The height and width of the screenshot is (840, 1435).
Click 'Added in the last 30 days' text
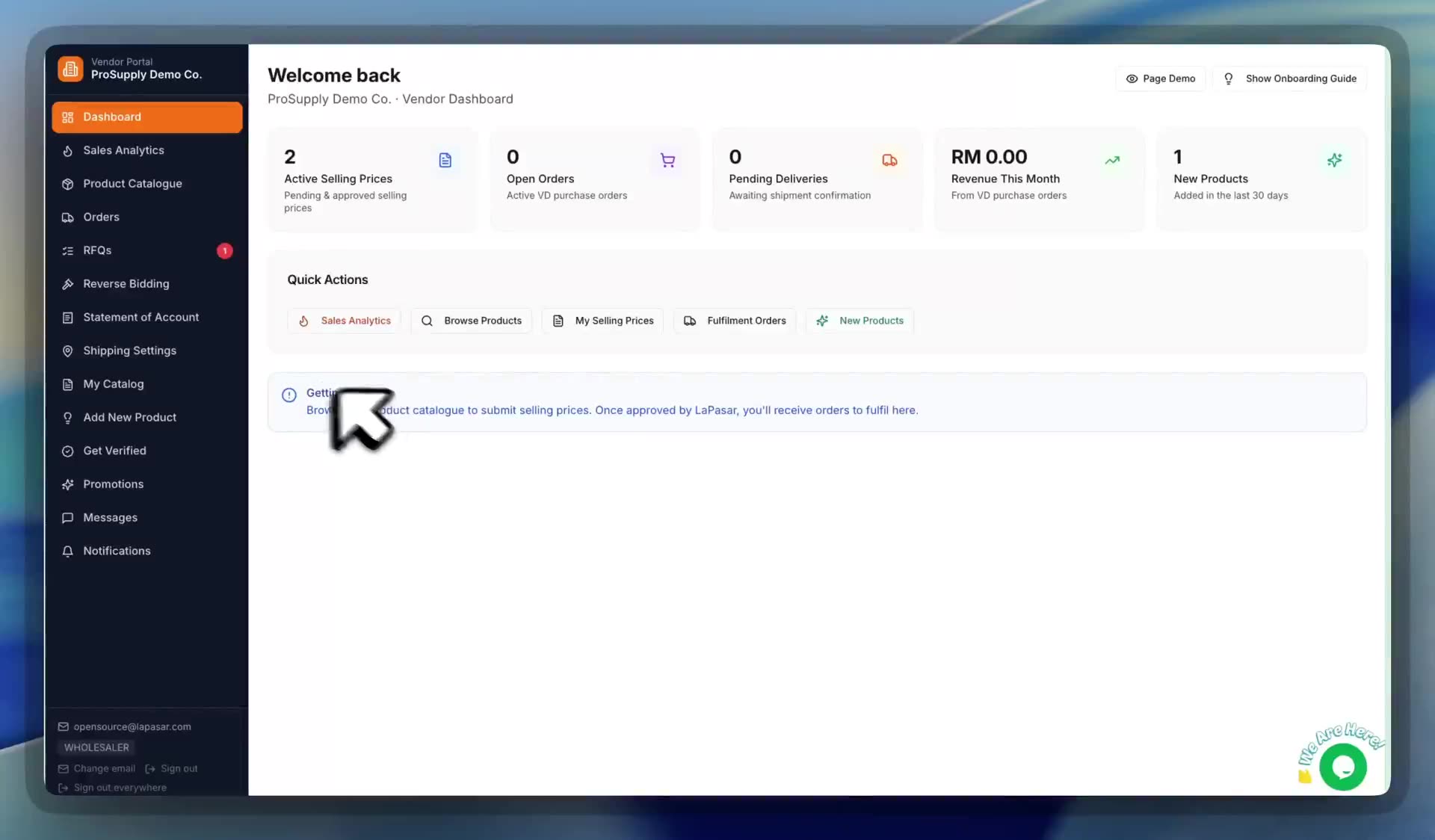1230,196
